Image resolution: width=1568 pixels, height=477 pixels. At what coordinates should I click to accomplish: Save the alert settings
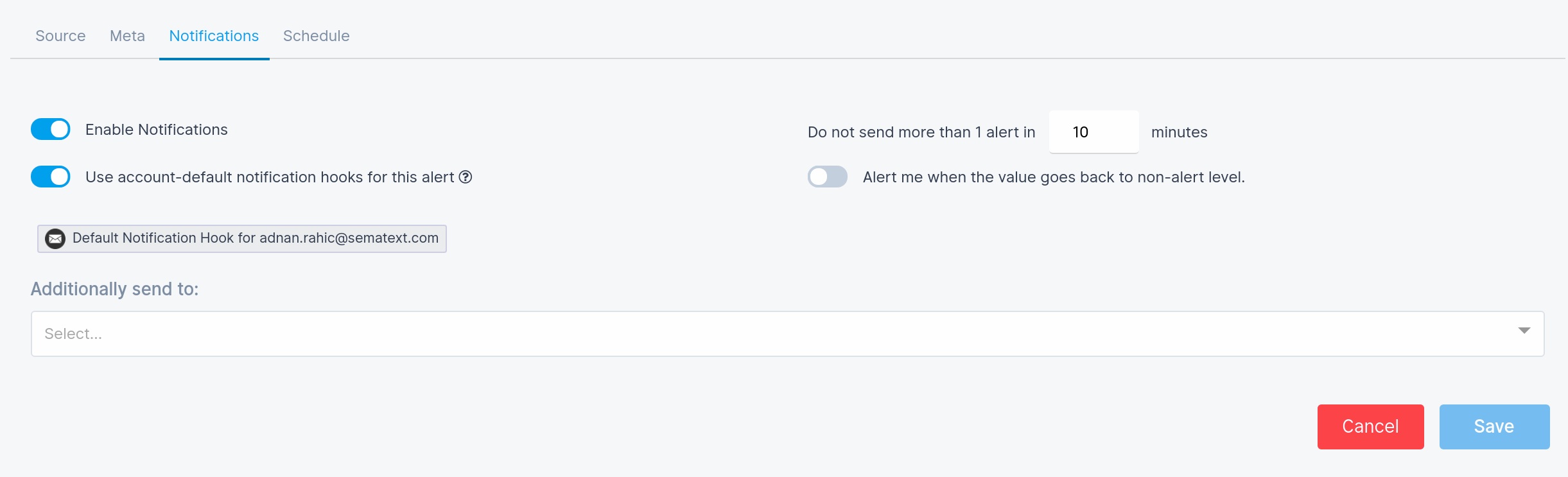tap(1495, 427)
